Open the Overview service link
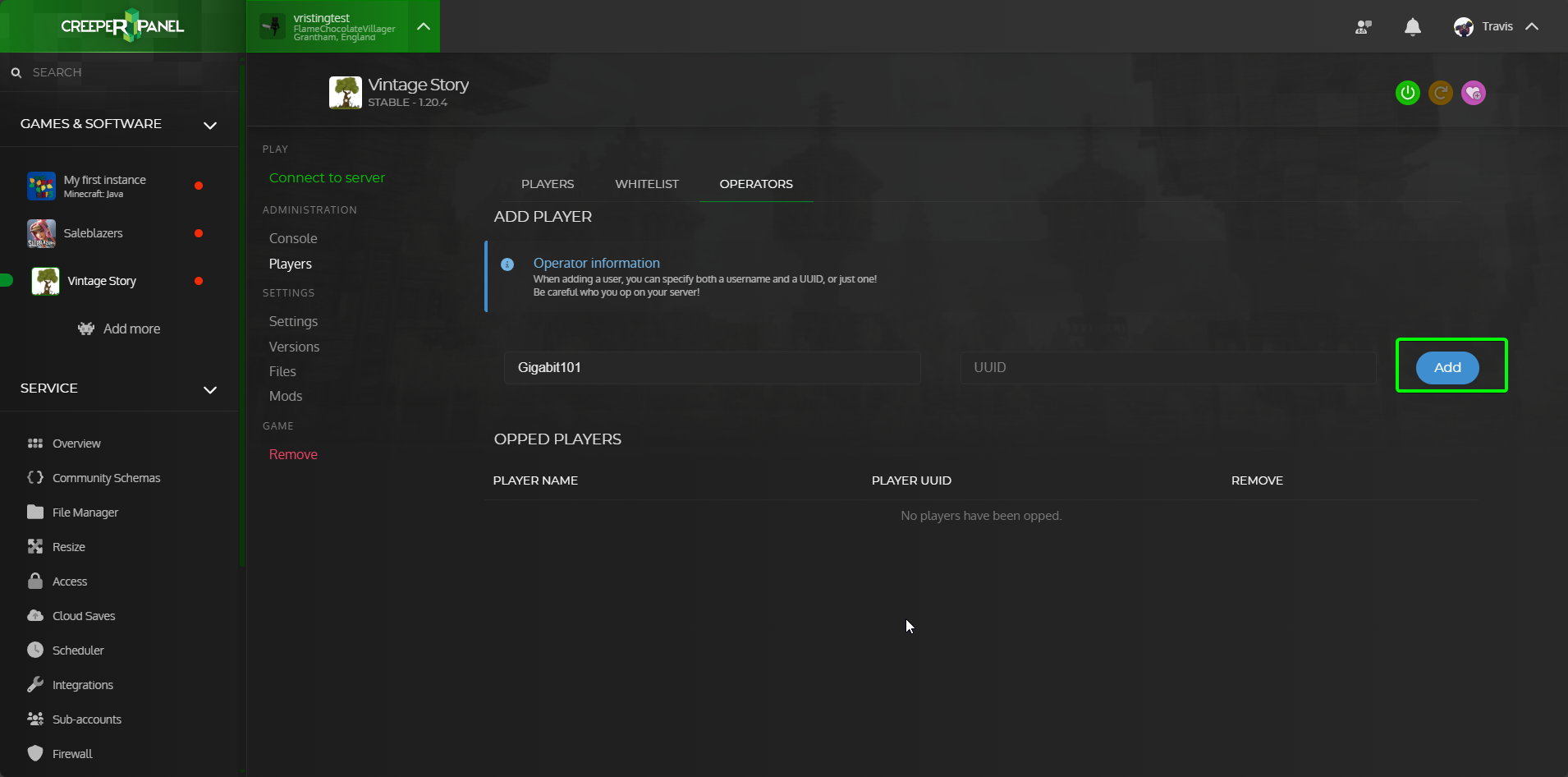1568x777 pixels. pyautogui.click(x=76, y=444)
